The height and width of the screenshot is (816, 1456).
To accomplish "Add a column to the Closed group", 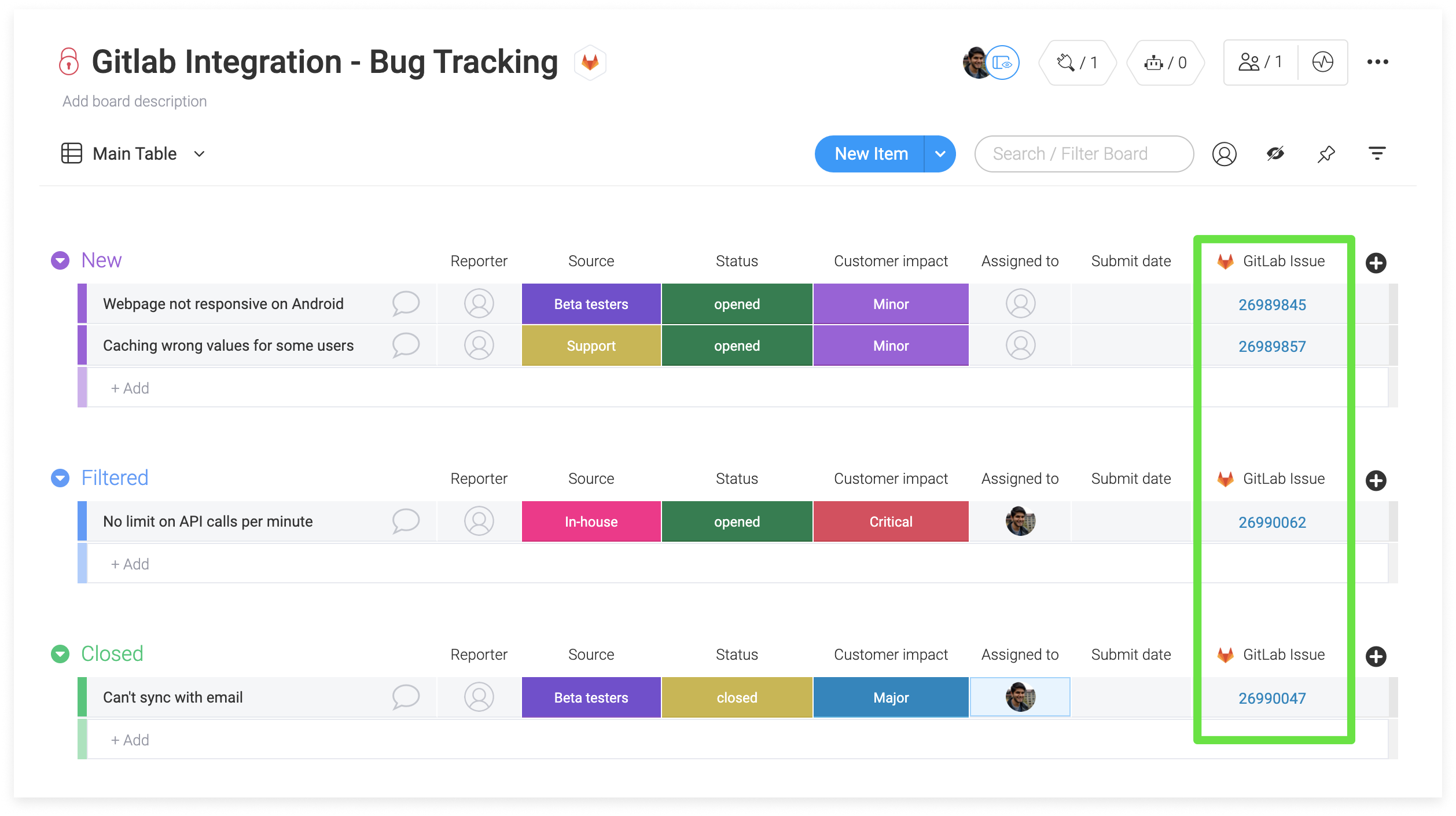I will pos(1376,656).
